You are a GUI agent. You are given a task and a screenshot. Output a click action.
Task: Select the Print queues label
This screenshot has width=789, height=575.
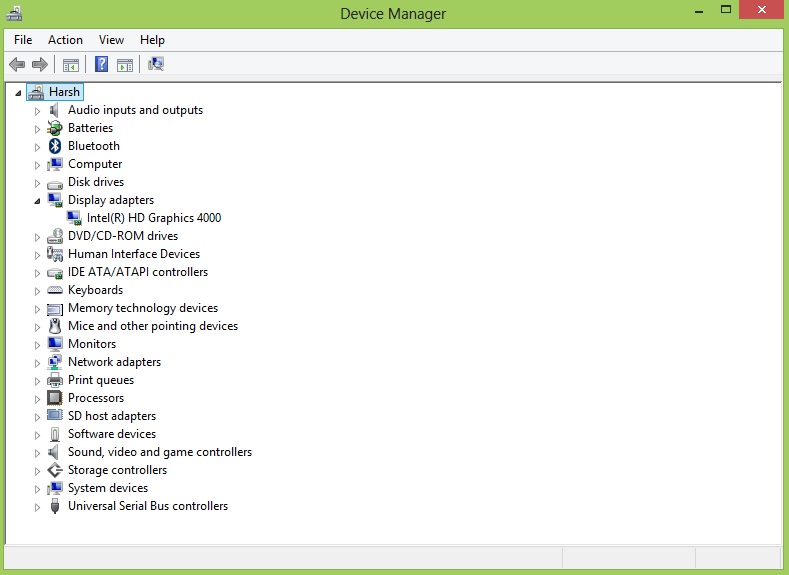101,380
